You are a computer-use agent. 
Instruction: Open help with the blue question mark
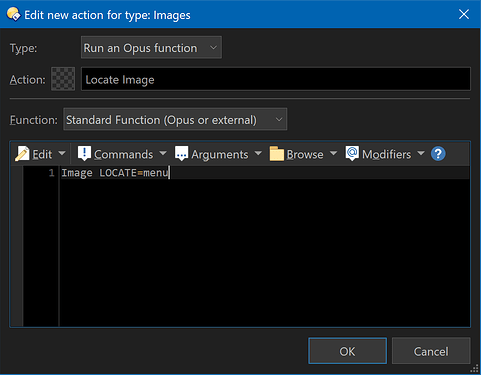(438, 154)
